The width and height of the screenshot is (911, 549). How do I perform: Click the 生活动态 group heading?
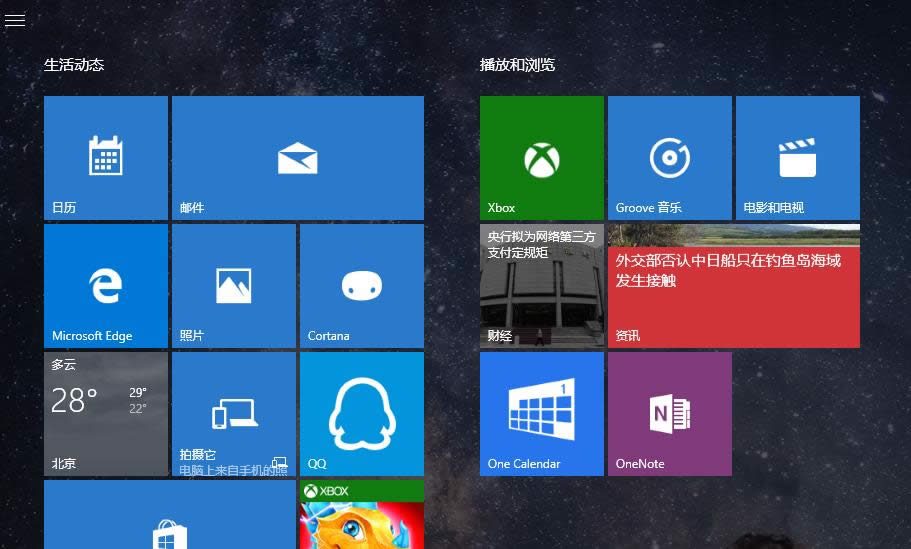point(74,65)
